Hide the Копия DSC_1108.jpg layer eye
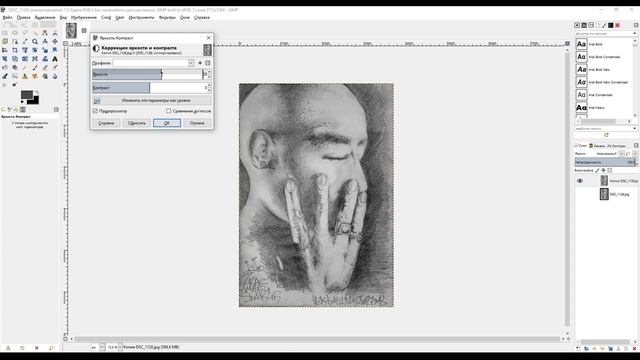The height and width of the screenshot is (360, 640). pos(580,181)
